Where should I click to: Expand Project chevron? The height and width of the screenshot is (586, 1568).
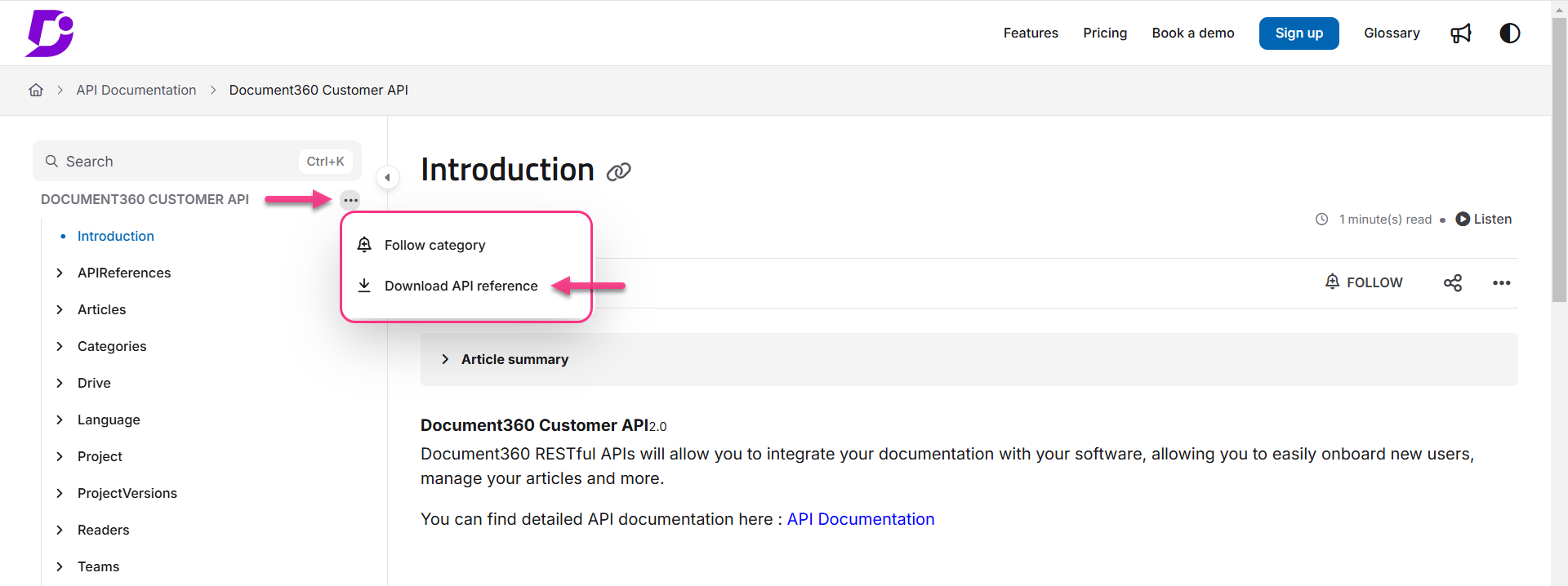pos(59,456)
